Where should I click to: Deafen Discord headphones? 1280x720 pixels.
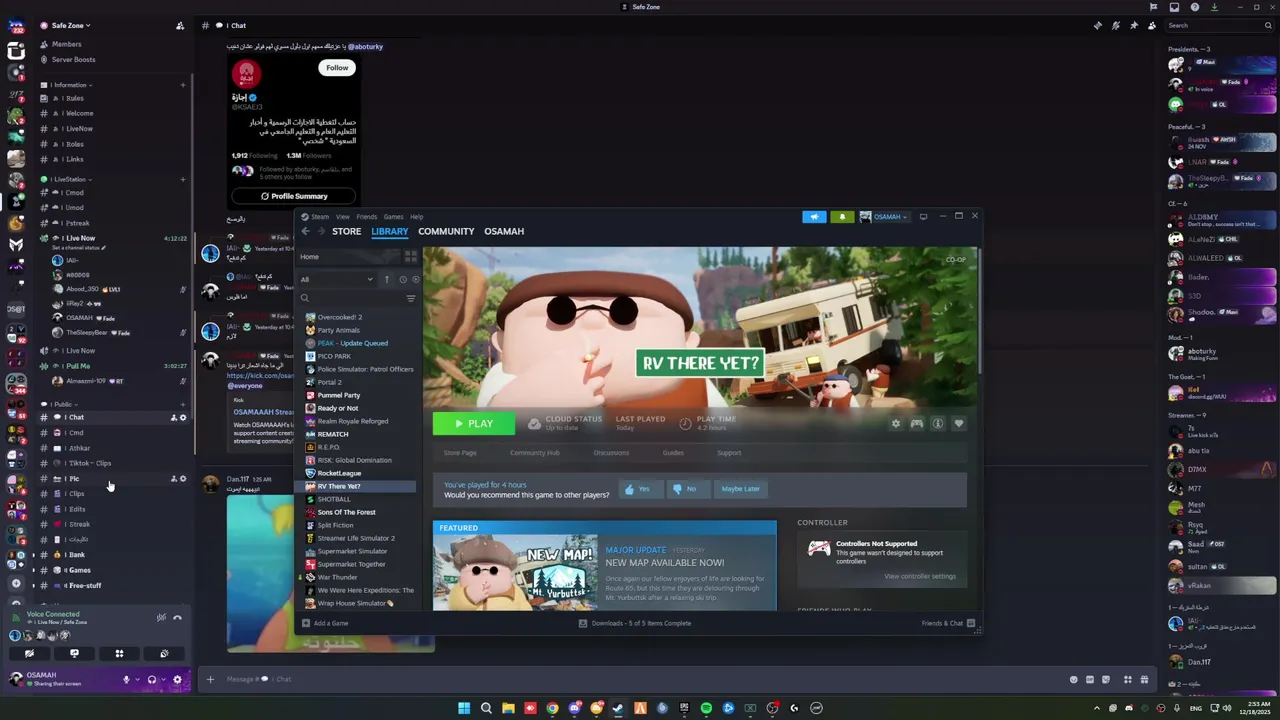tap(152, 679)
